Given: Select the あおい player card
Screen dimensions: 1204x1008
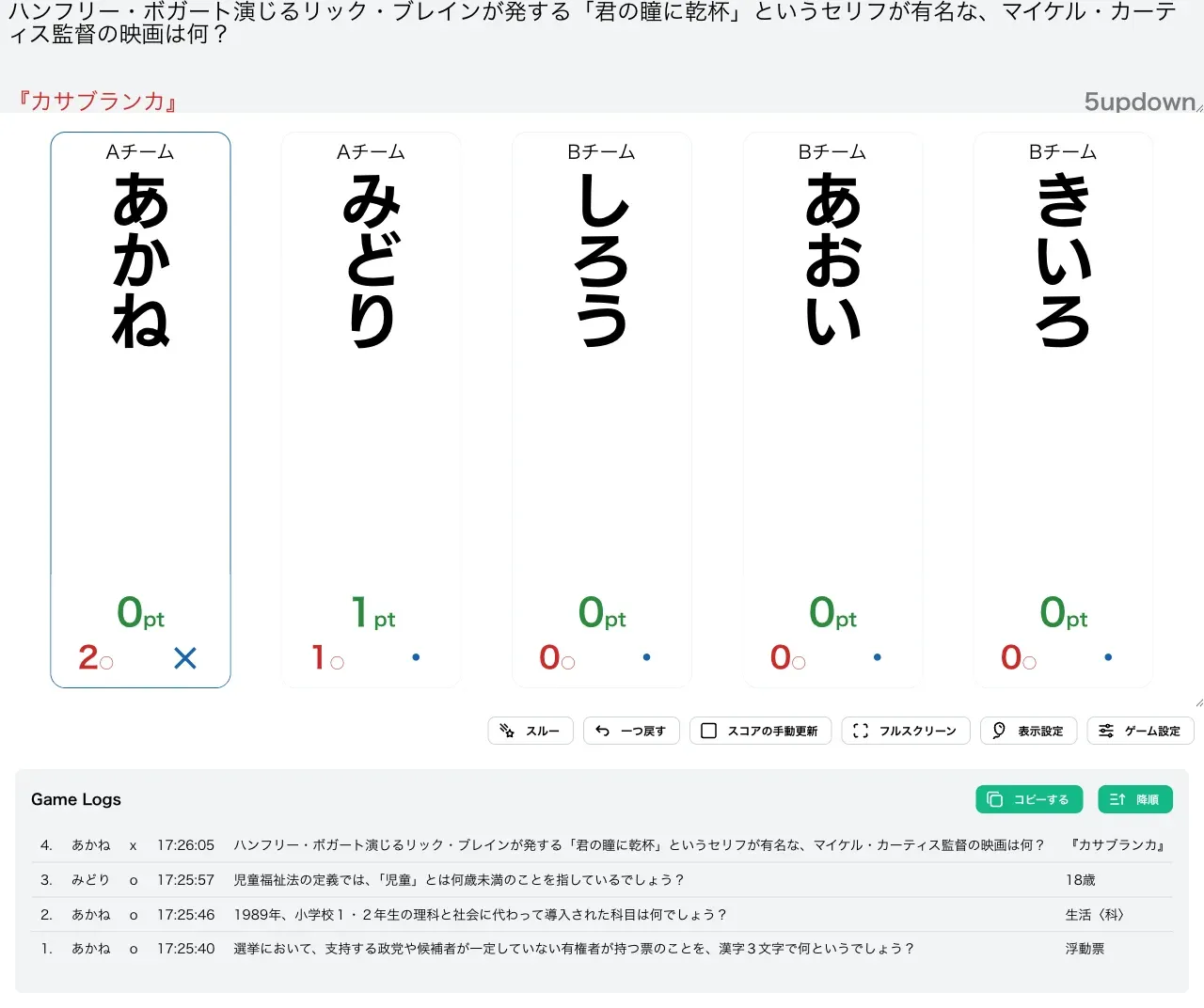Looking at the screenshot, I should [832, 410].
